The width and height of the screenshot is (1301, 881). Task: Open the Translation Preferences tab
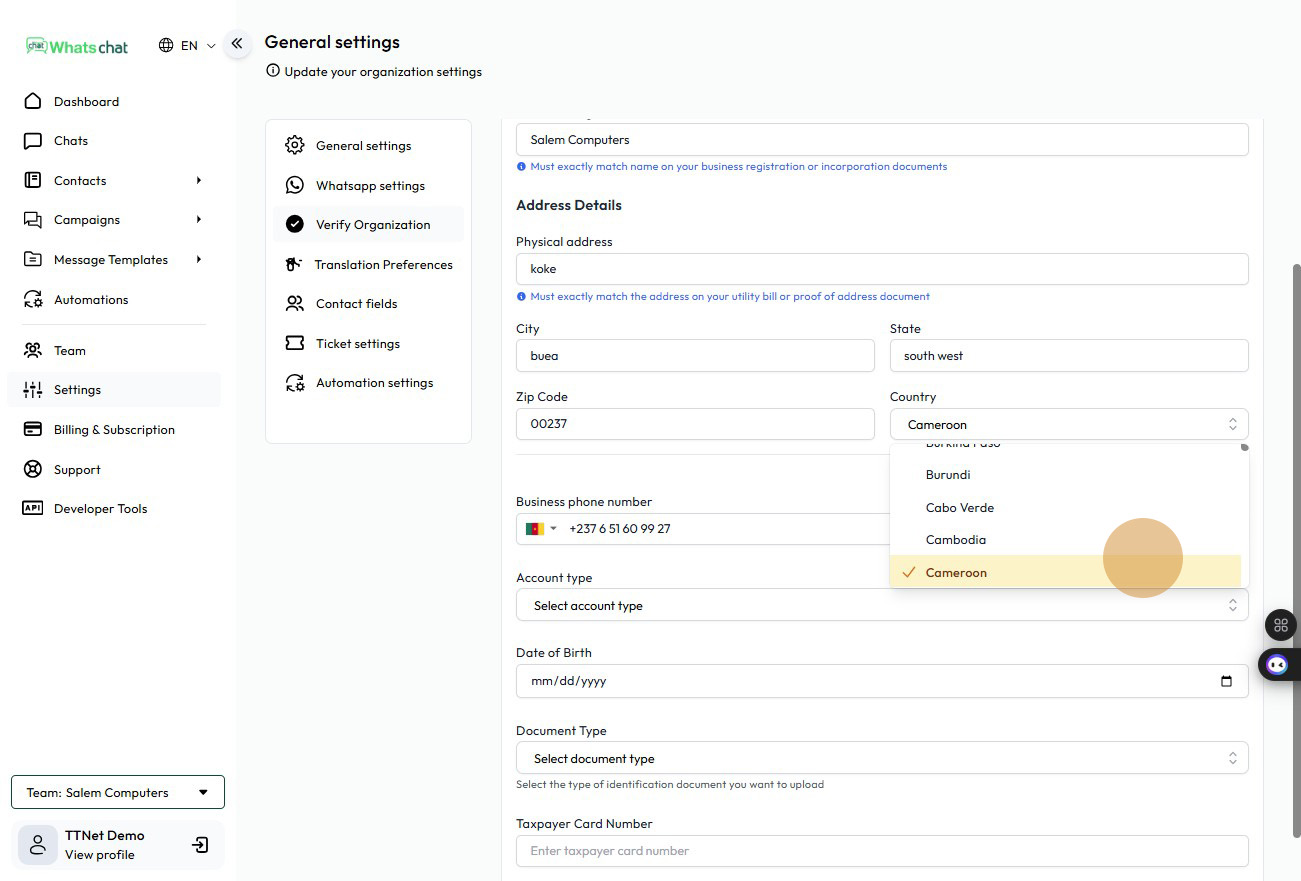(383, 265)
